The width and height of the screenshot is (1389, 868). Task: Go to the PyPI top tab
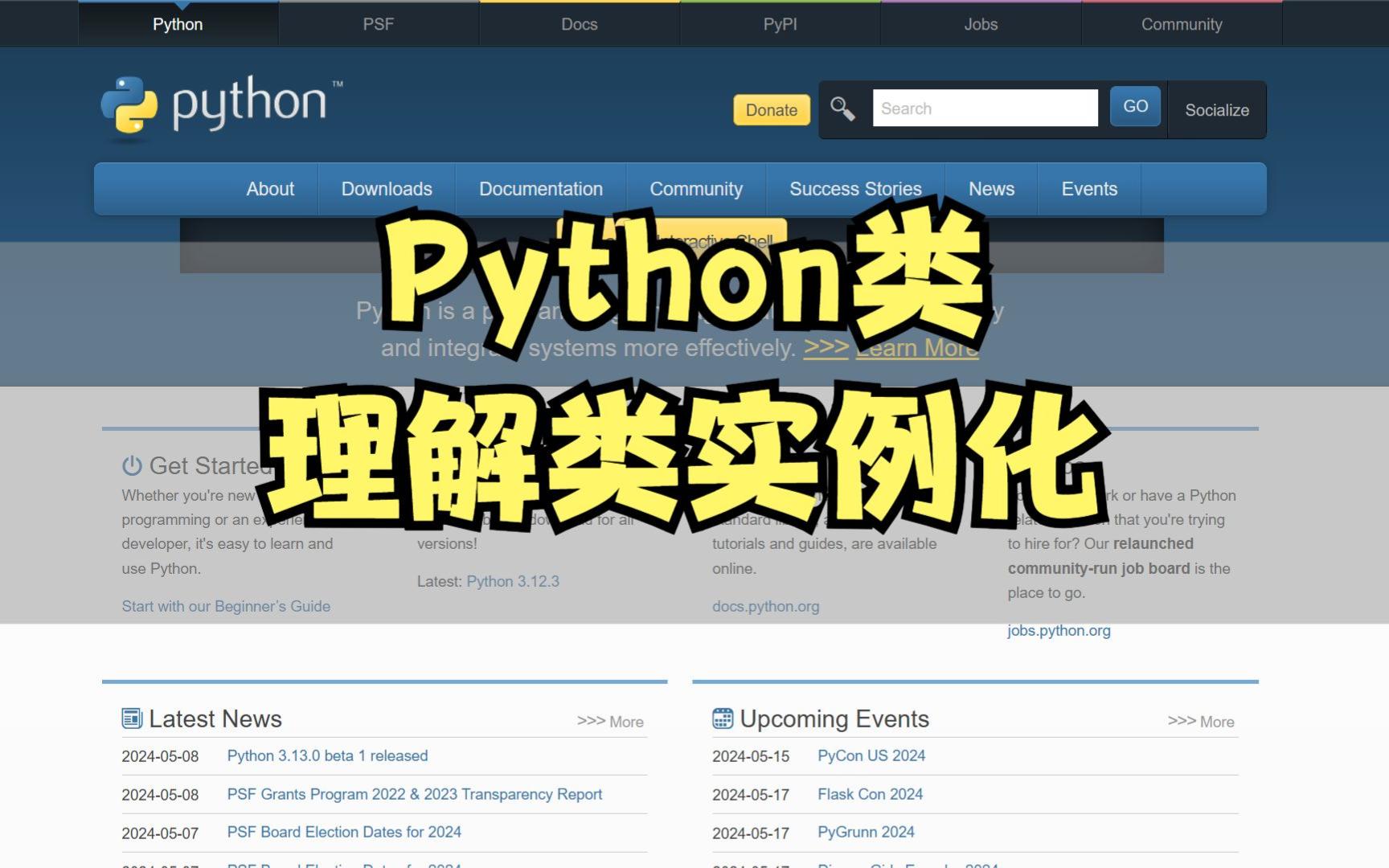coord(781,24)
